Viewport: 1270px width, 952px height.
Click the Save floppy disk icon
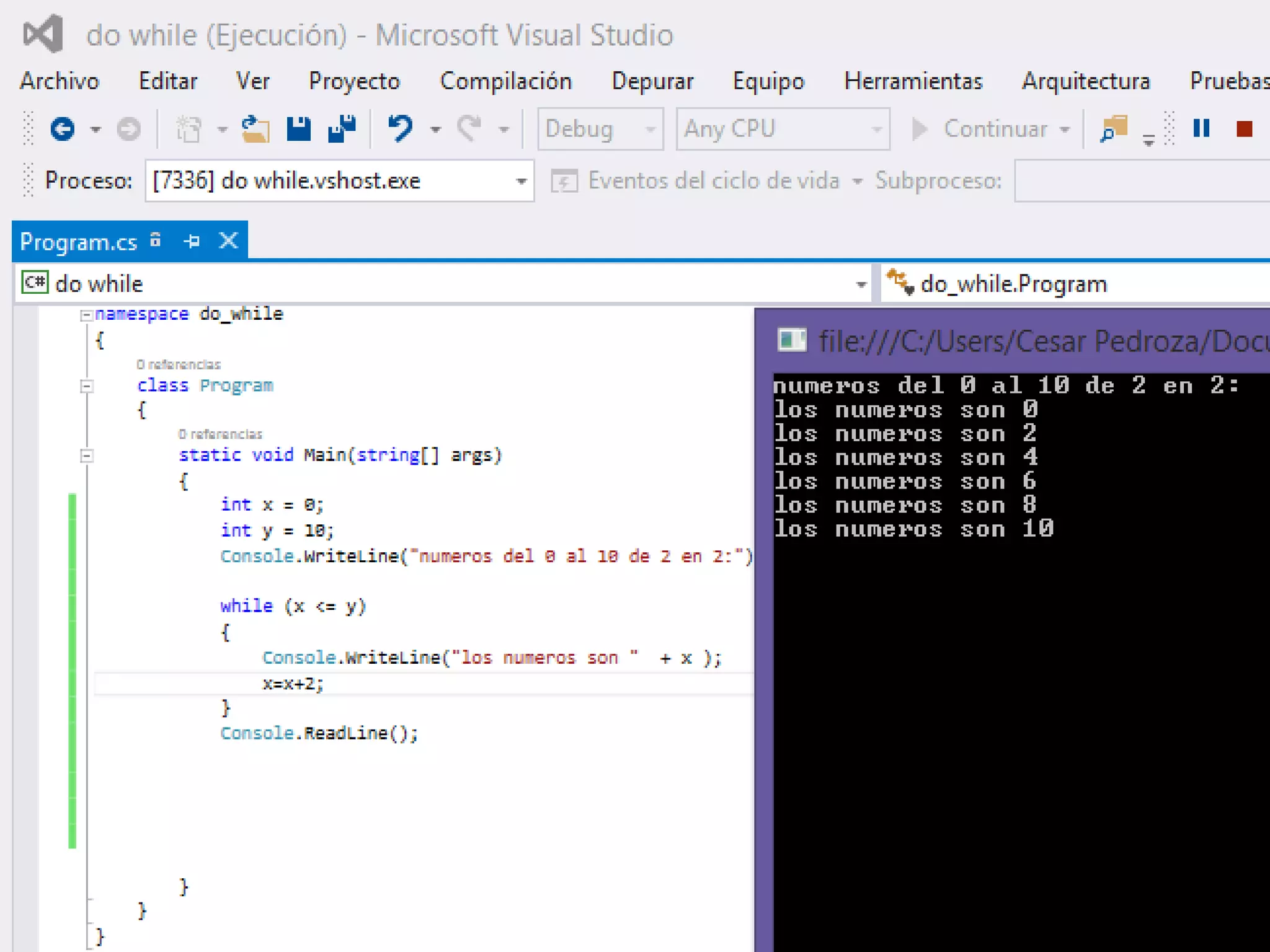[298, 129]
